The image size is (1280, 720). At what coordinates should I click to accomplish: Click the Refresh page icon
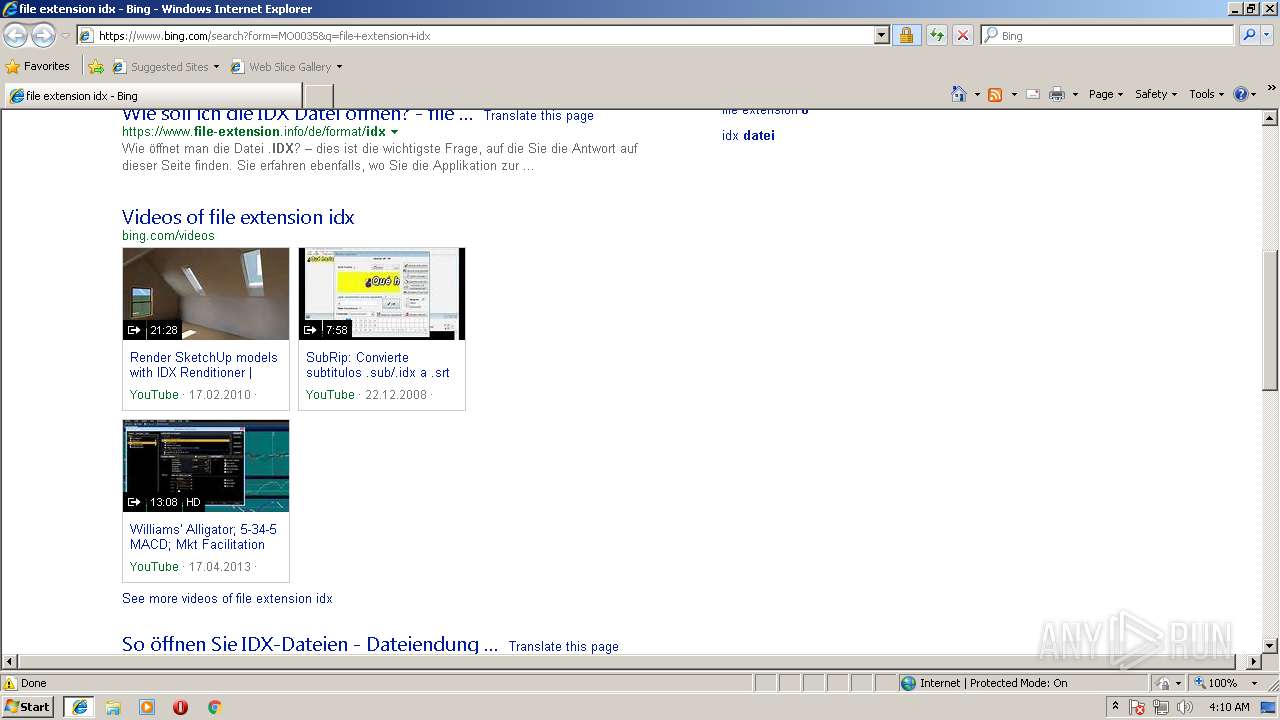(936, 35)
